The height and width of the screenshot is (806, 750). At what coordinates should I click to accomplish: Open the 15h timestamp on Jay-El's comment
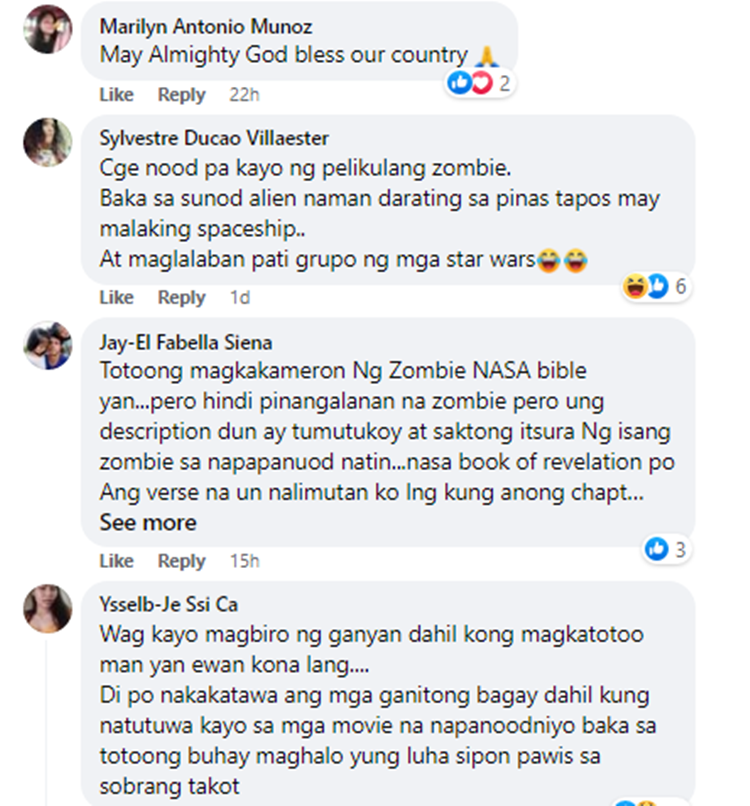click(x=245, y=561)
